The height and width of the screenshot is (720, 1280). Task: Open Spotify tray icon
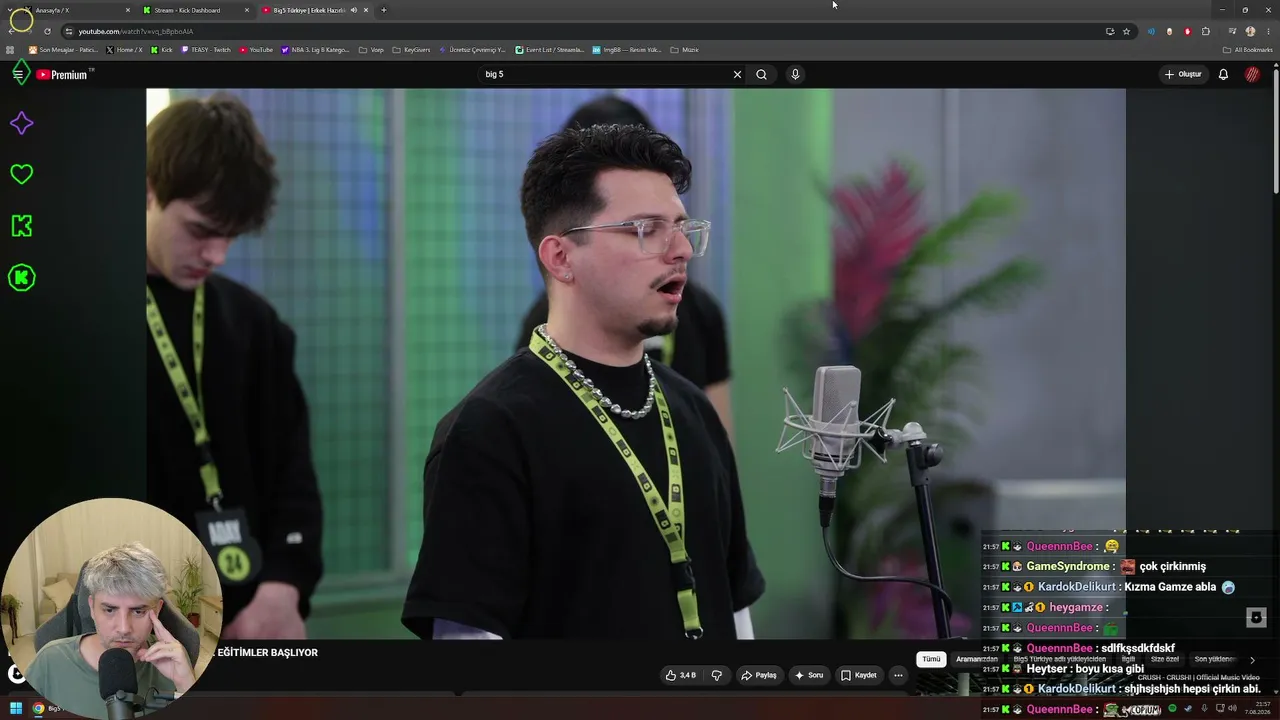coord(1173,709)
